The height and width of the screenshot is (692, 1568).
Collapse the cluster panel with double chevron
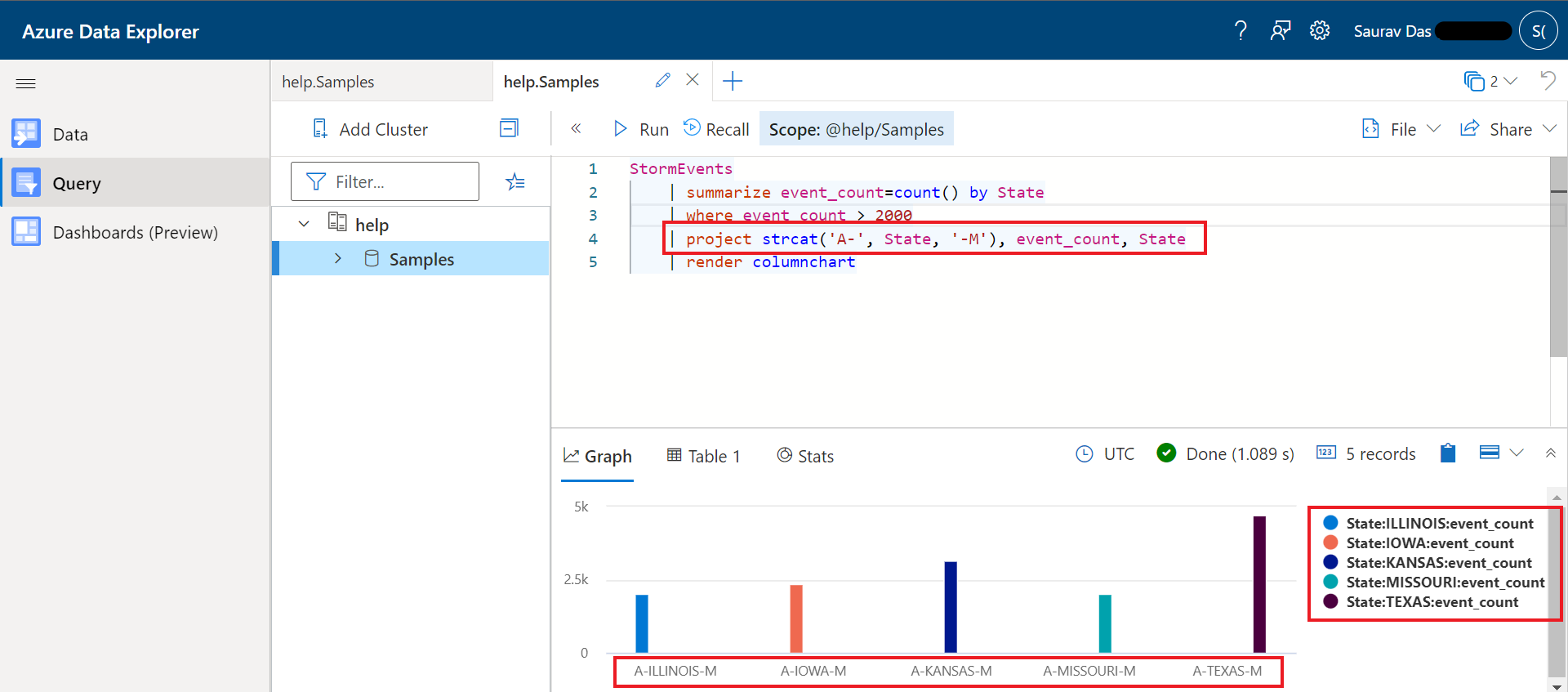pyautogui.click(x=576, y=128)
